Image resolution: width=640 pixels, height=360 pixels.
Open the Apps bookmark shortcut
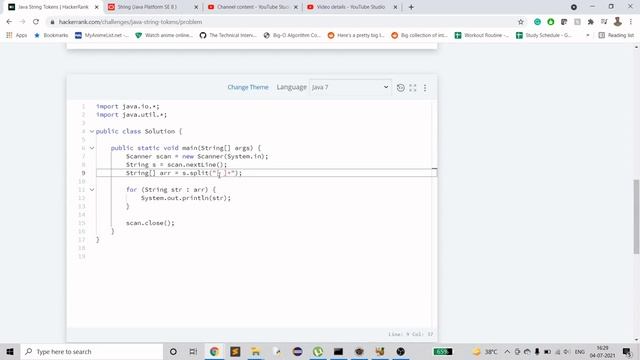17,36
